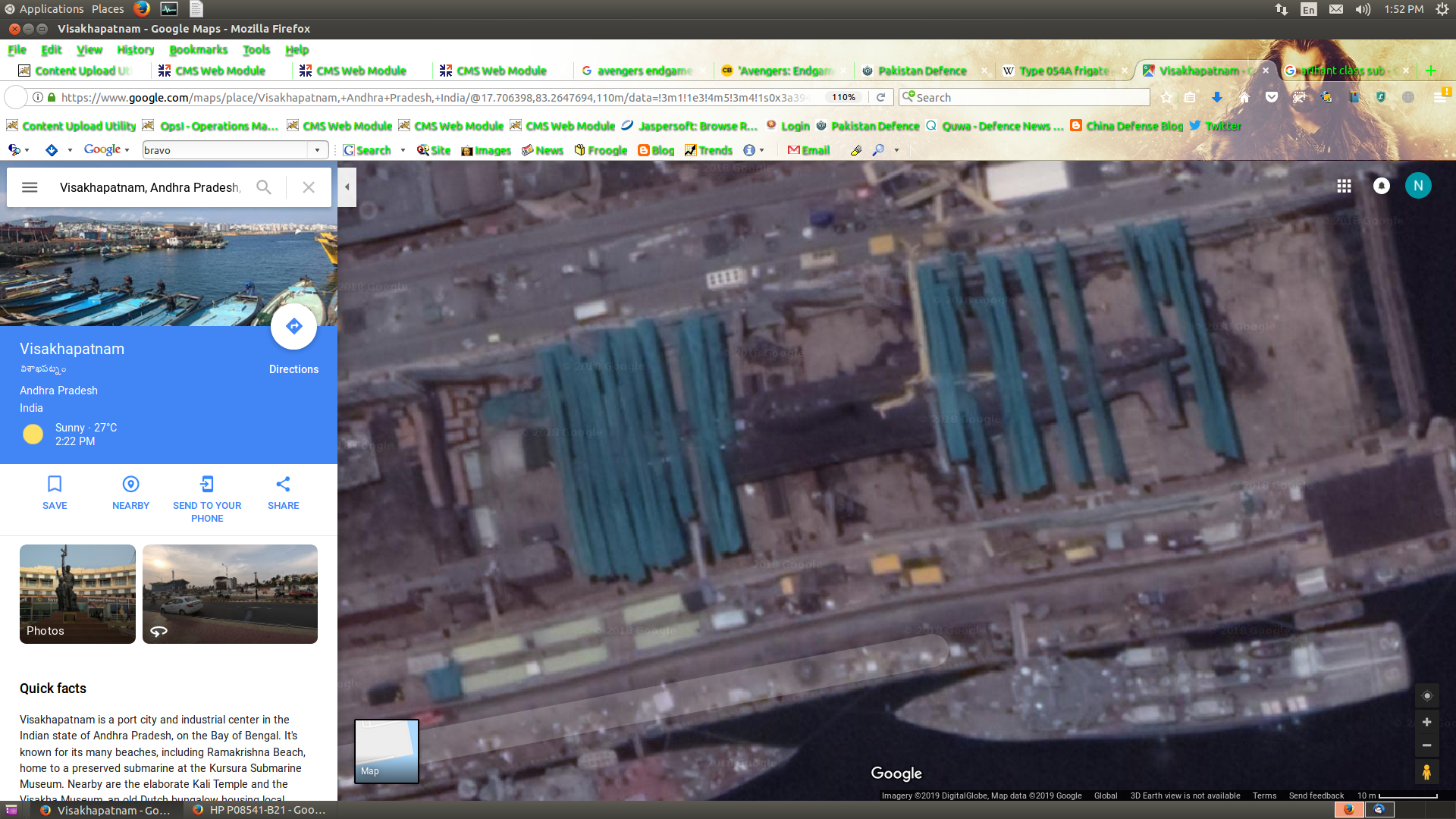
Task: Open Google notifications bell
Action: point(1381,186)
